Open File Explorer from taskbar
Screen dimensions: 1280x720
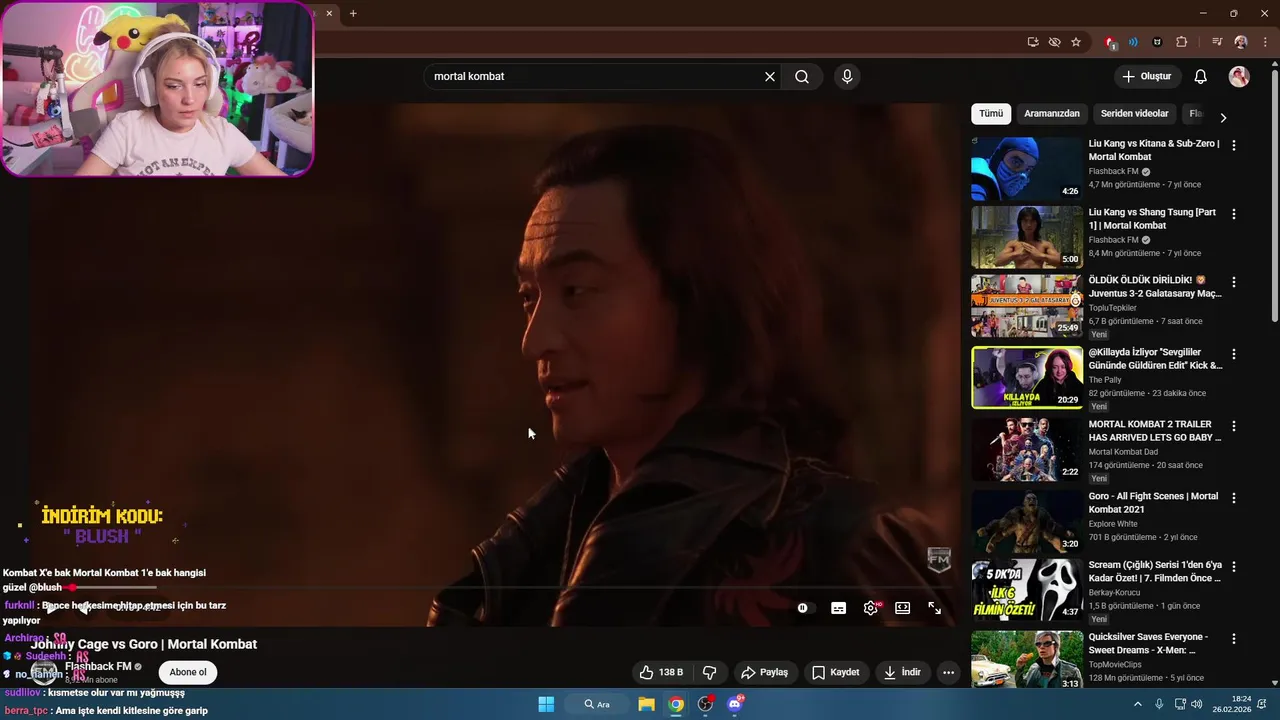[646, 704]
